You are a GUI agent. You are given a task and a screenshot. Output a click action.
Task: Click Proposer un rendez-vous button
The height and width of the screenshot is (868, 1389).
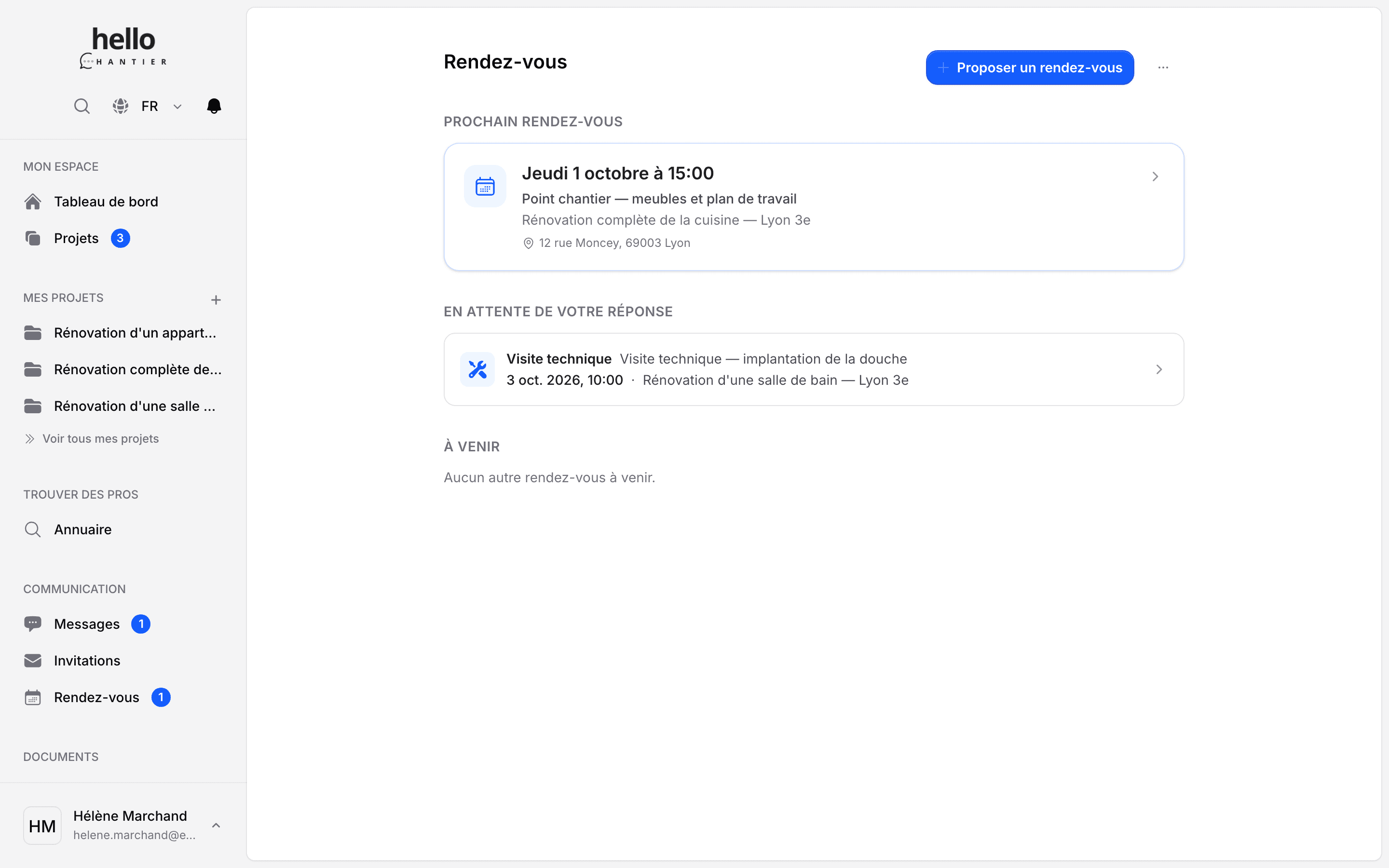[x=1030, y=68]
